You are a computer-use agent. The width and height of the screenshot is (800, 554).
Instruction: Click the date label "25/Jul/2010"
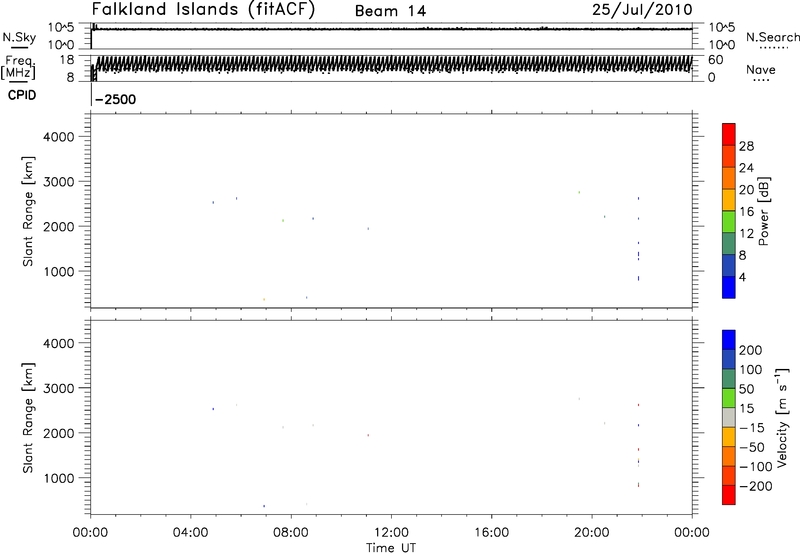click(x=642, y=10)
